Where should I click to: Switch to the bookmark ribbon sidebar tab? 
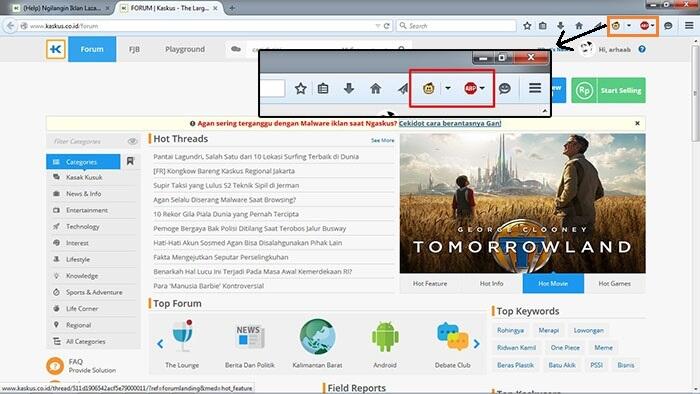(x=130, y=161)
